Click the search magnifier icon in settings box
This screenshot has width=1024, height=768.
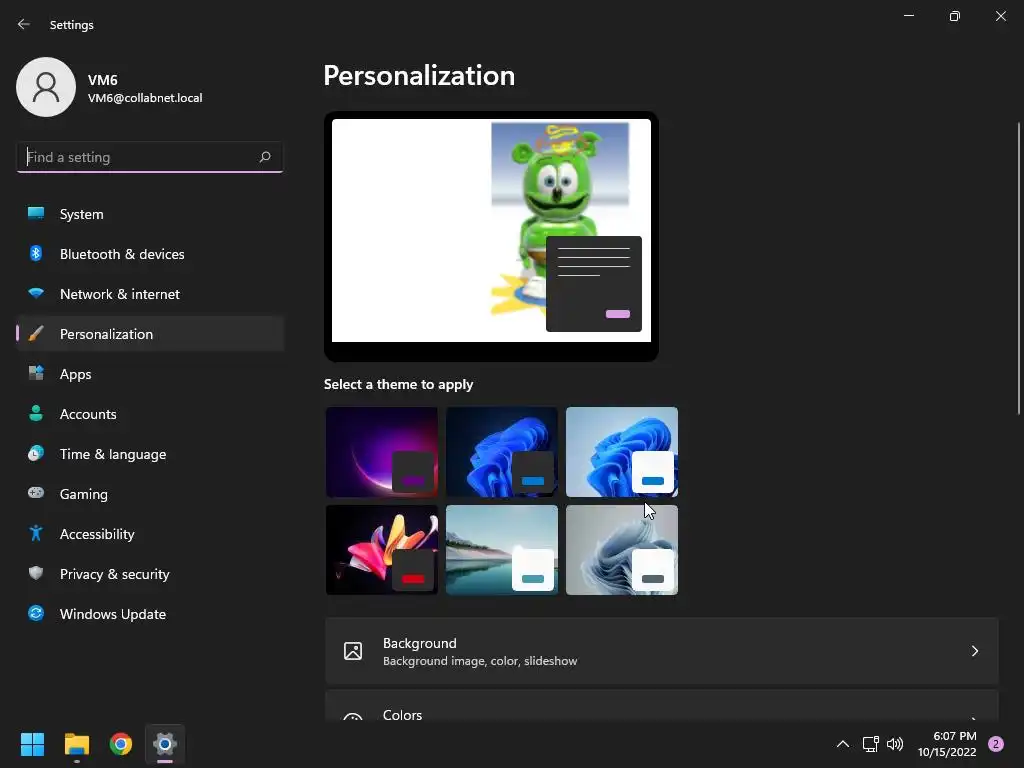pyautogui.click(x=264, y=157)
